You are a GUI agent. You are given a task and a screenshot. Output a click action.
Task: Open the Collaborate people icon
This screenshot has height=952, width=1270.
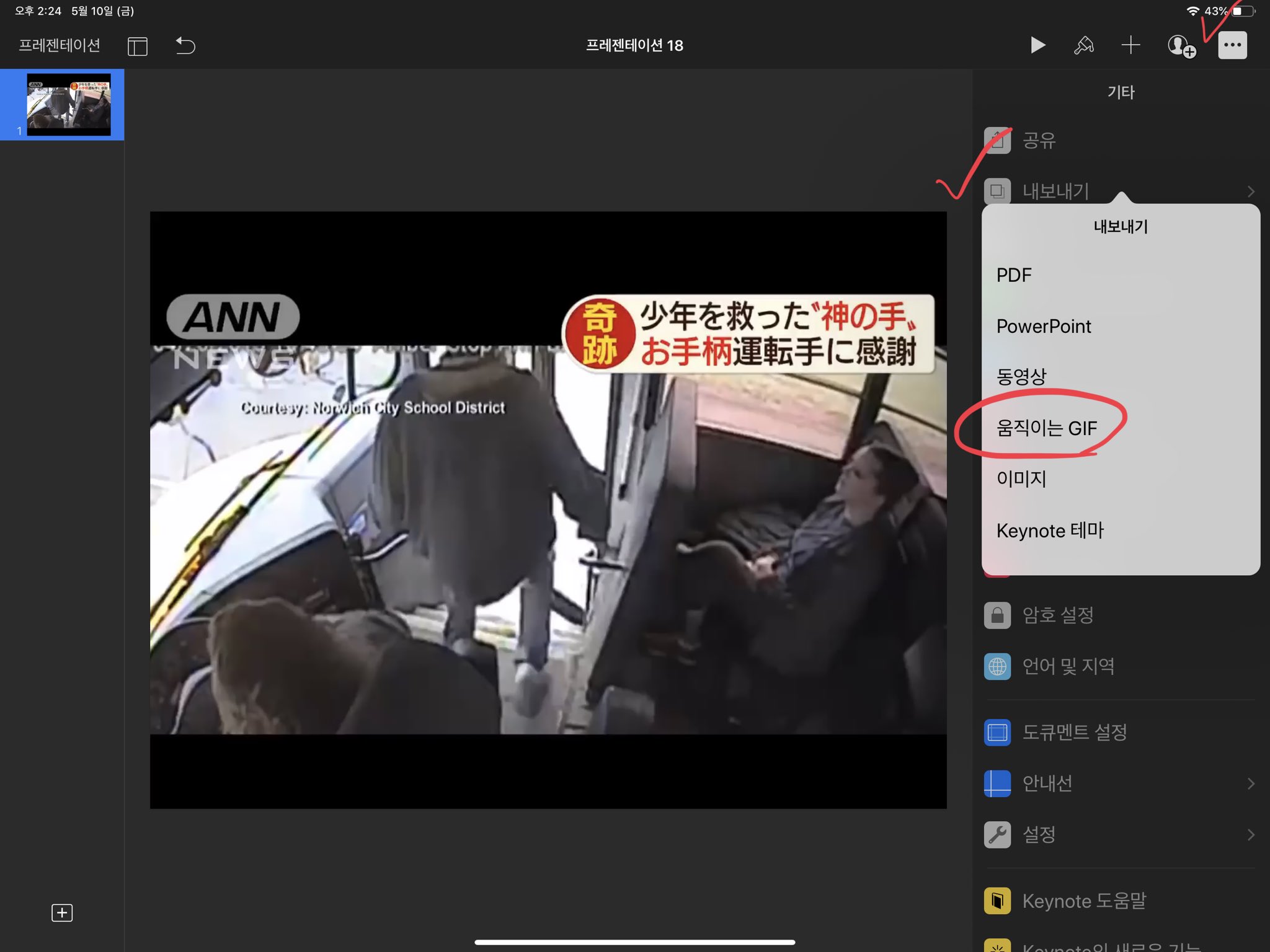click(x=1180, y=45)
